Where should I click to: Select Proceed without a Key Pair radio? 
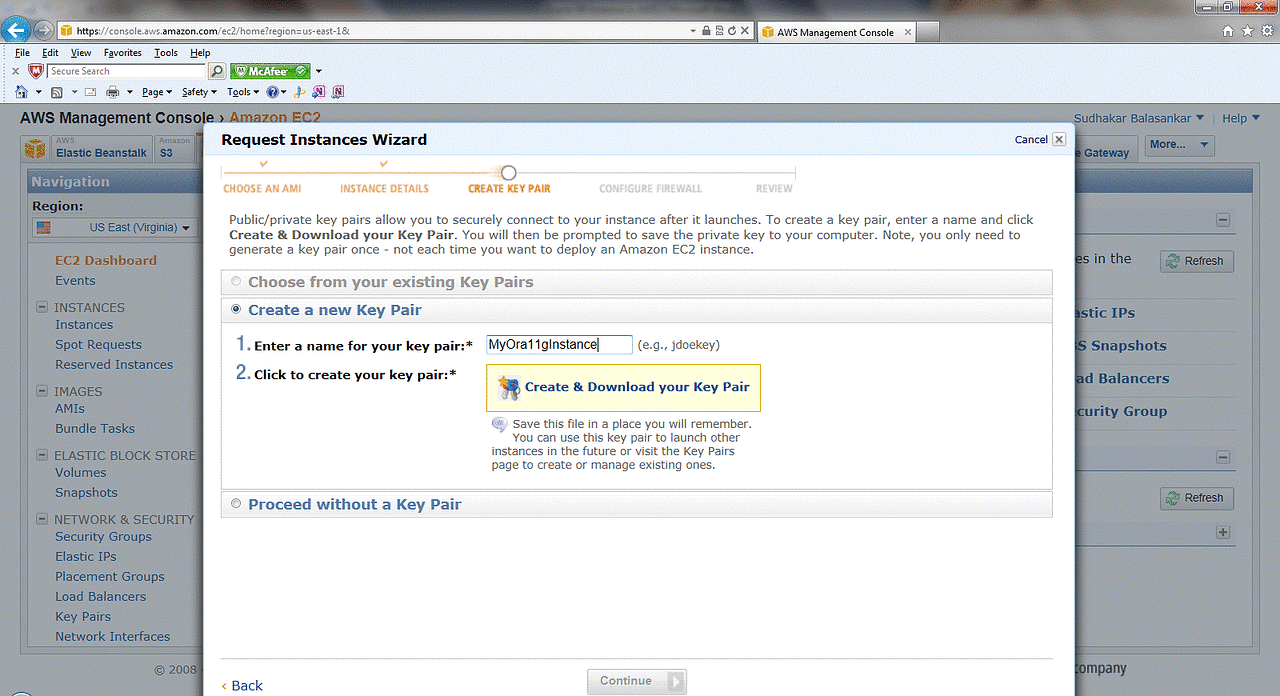pyautogui.click(x=236, y=504)
